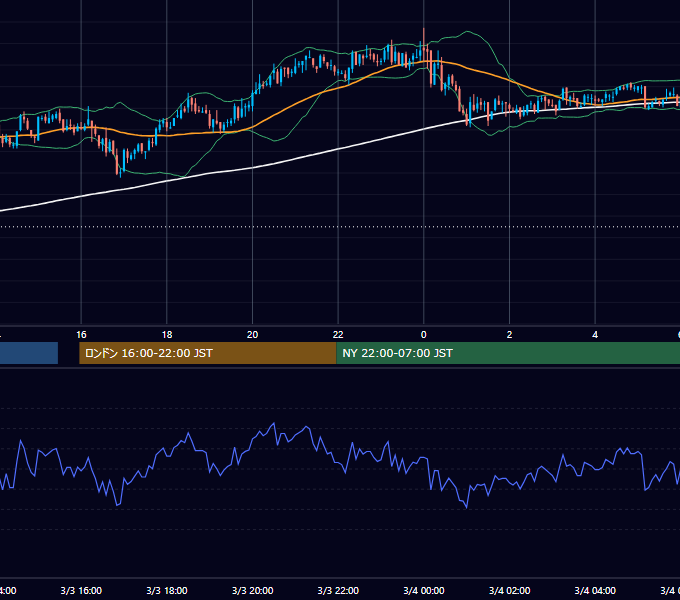
Task: Click the 3/3 16:00 date label
Action: [x=81, y=590]
